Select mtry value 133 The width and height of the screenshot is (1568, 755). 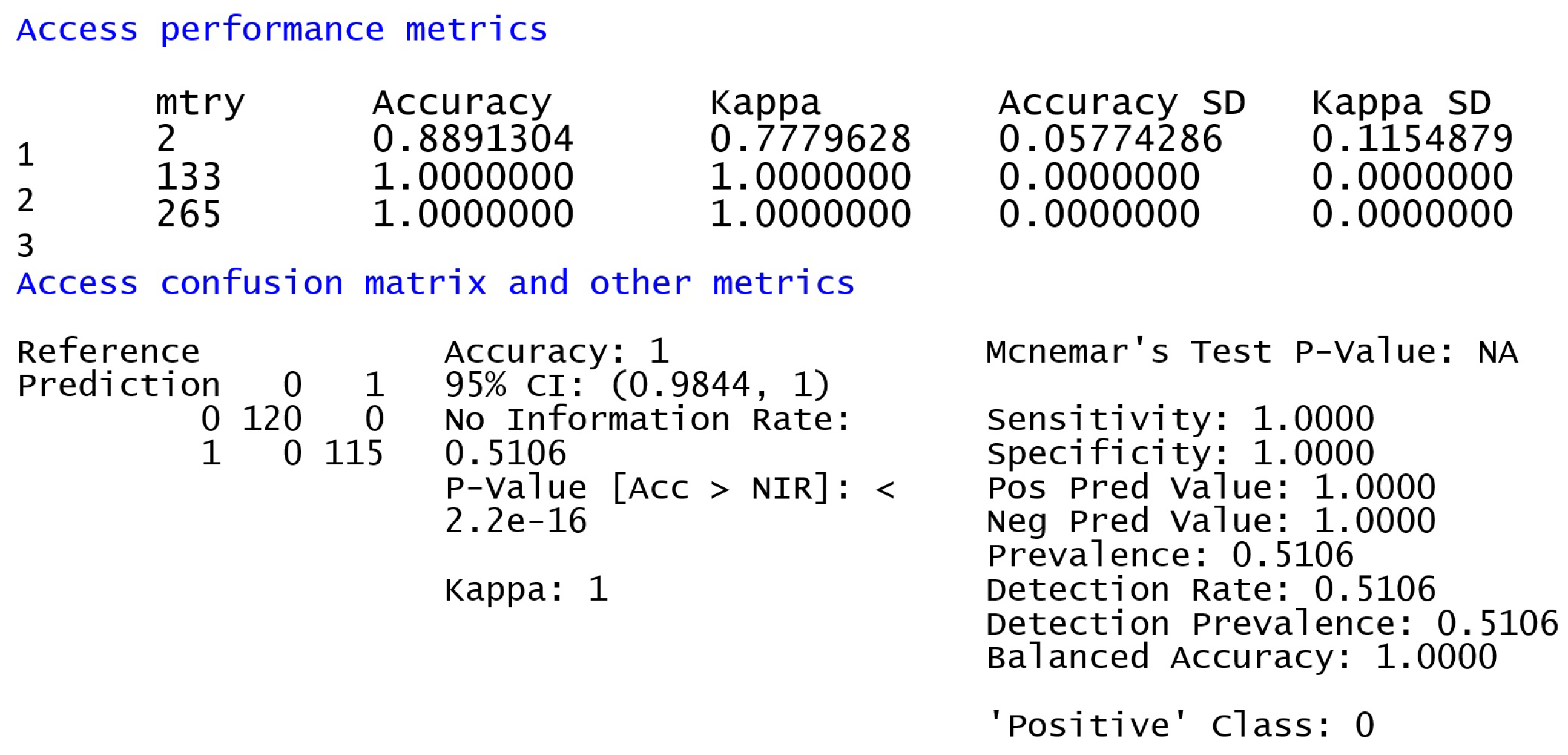click(188, 177)
